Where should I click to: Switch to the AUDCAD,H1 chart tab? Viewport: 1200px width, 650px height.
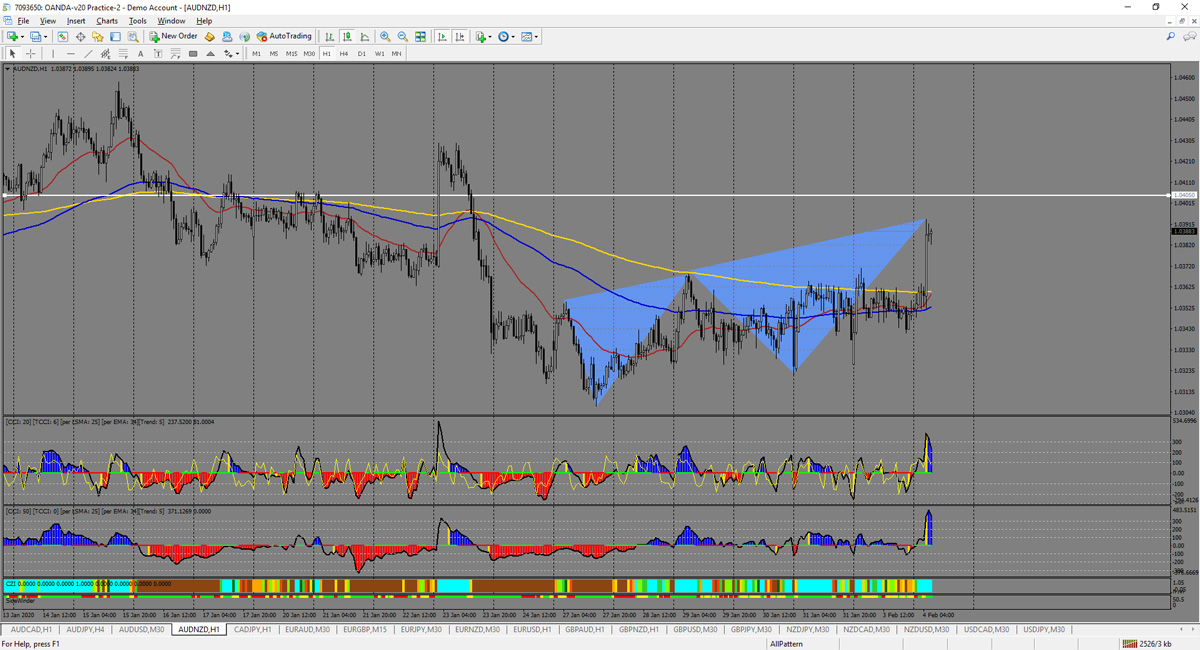(30, 630)
